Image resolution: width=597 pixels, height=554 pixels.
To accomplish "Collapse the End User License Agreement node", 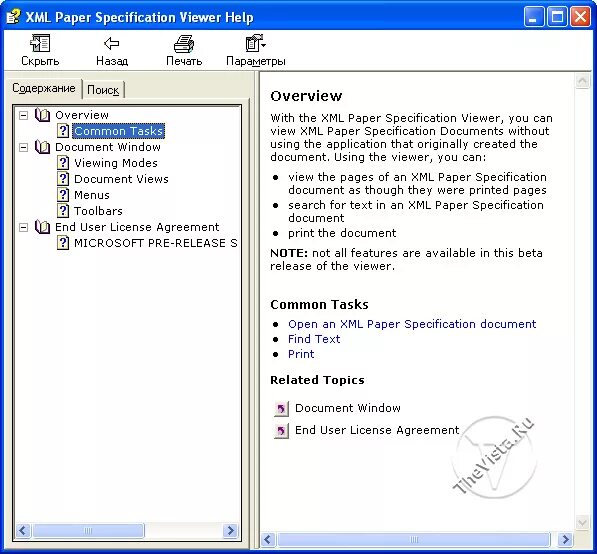I will click(23, 227).
